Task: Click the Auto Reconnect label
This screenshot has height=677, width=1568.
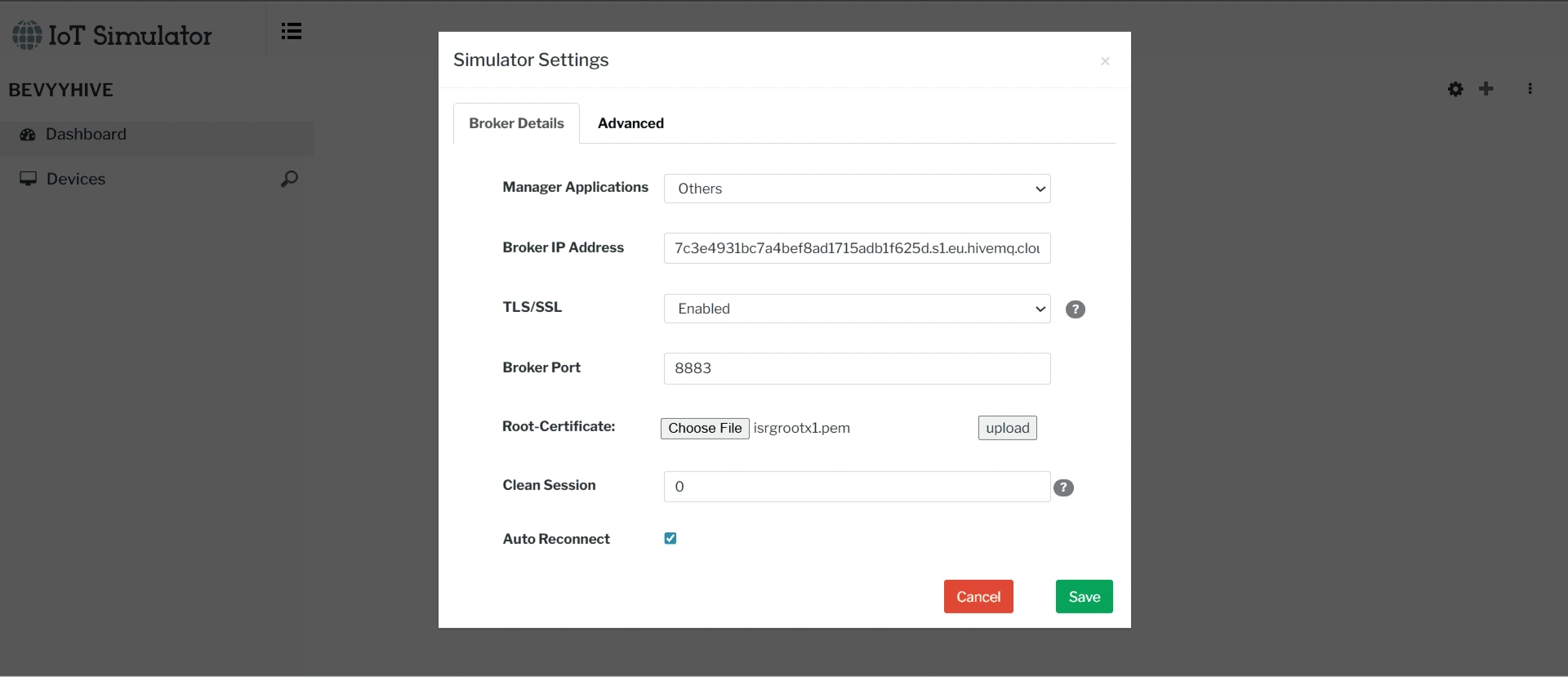Action: (x=556, y=539)
